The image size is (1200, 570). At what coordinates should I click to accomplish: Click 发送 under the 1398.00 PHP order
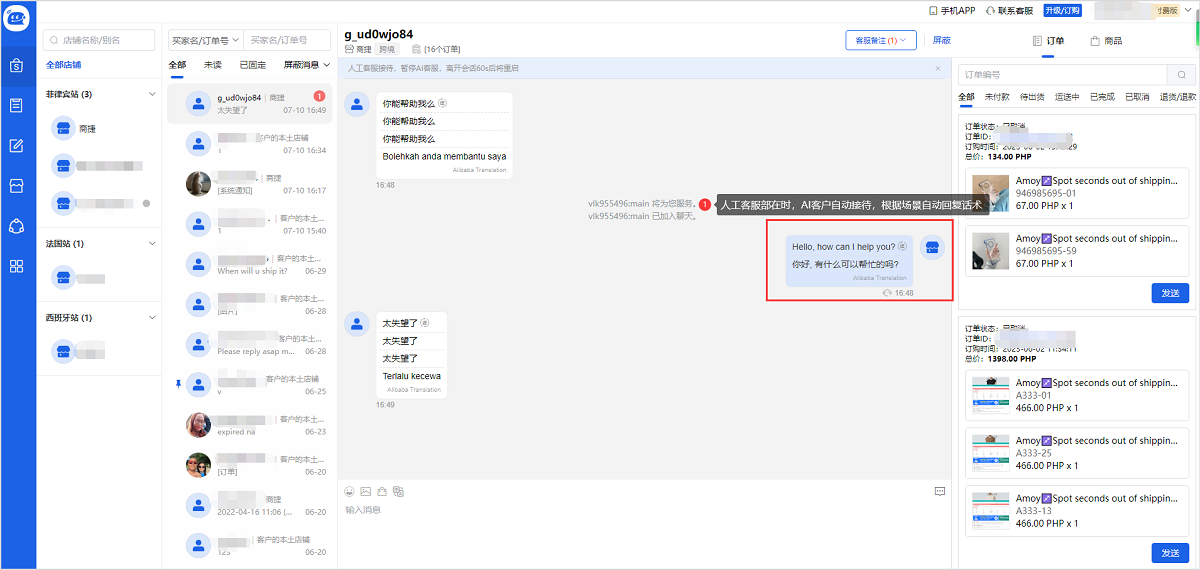[1170, 552]
